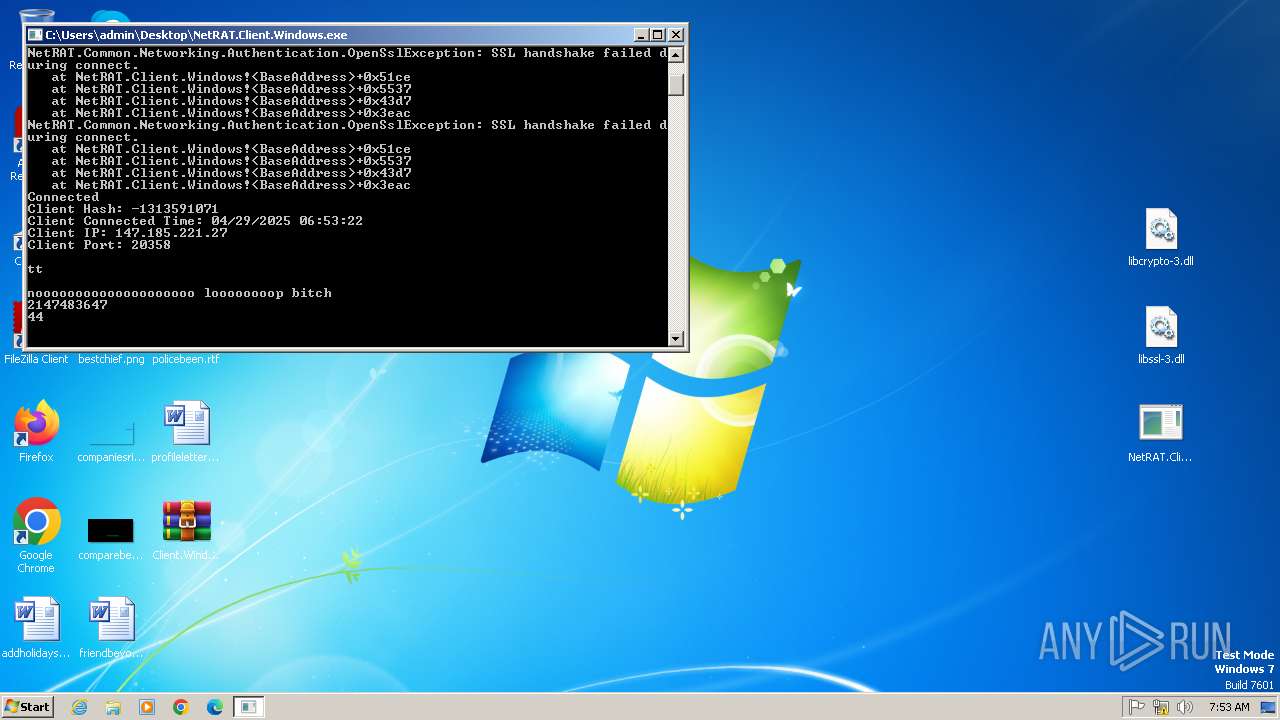Switch to the NetRAT console taskbar button
The height and width of the screenshot is (720, 1280).
[x=249, y=707]
